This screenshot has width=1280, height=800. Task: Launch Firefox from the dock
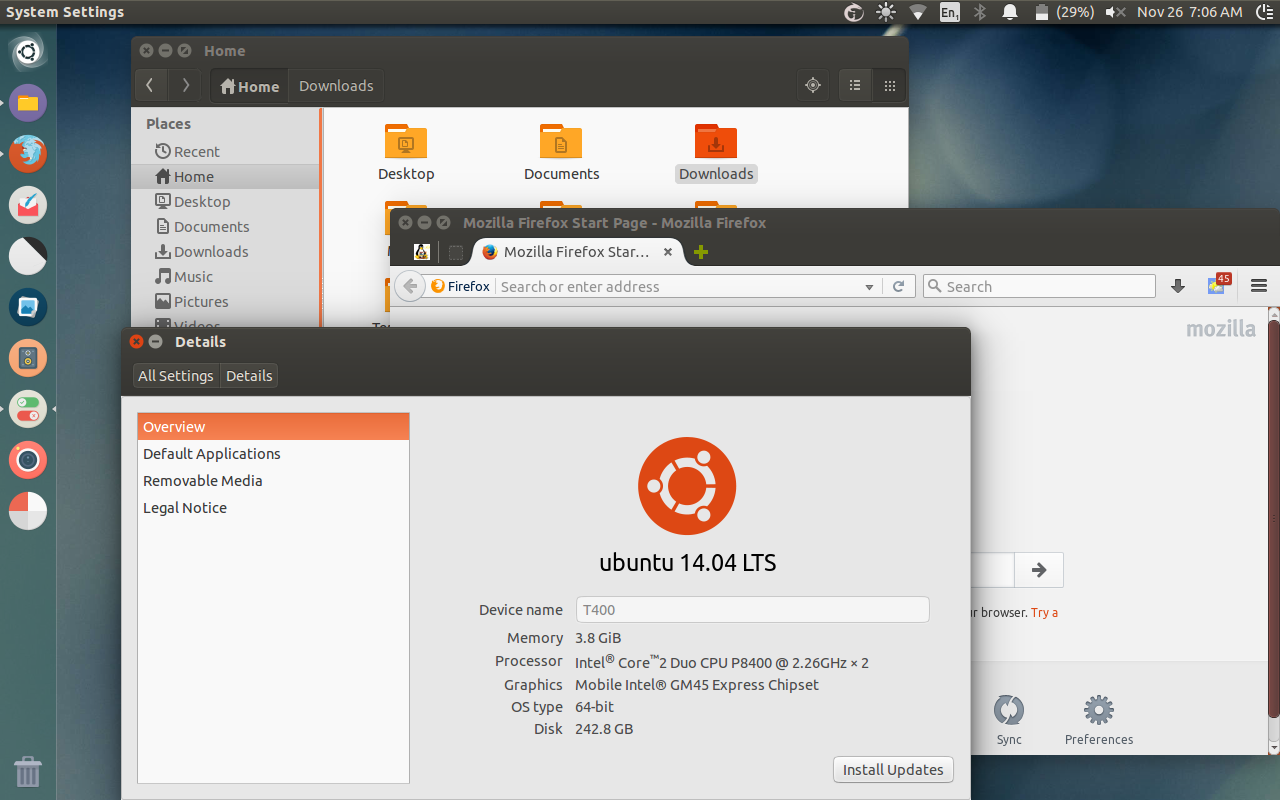pyautogui.click(x=28, y=154)
